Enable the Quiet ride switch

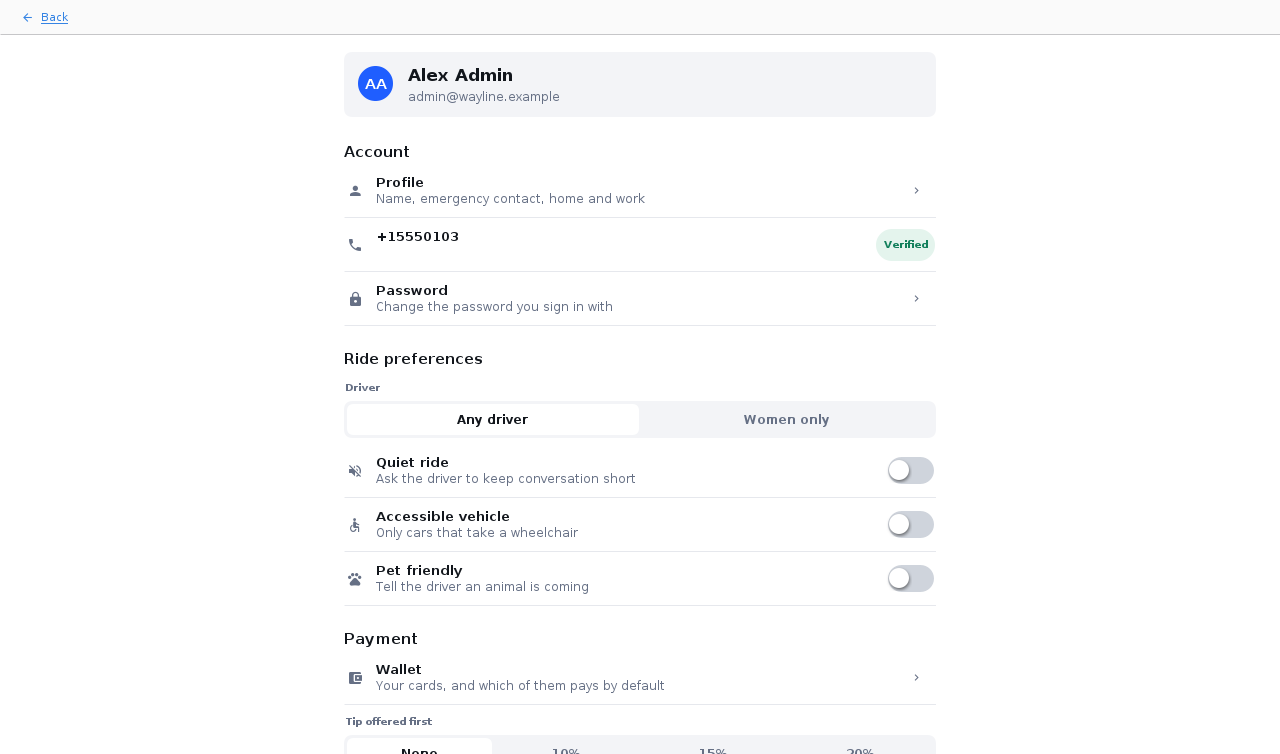[910, 470]
